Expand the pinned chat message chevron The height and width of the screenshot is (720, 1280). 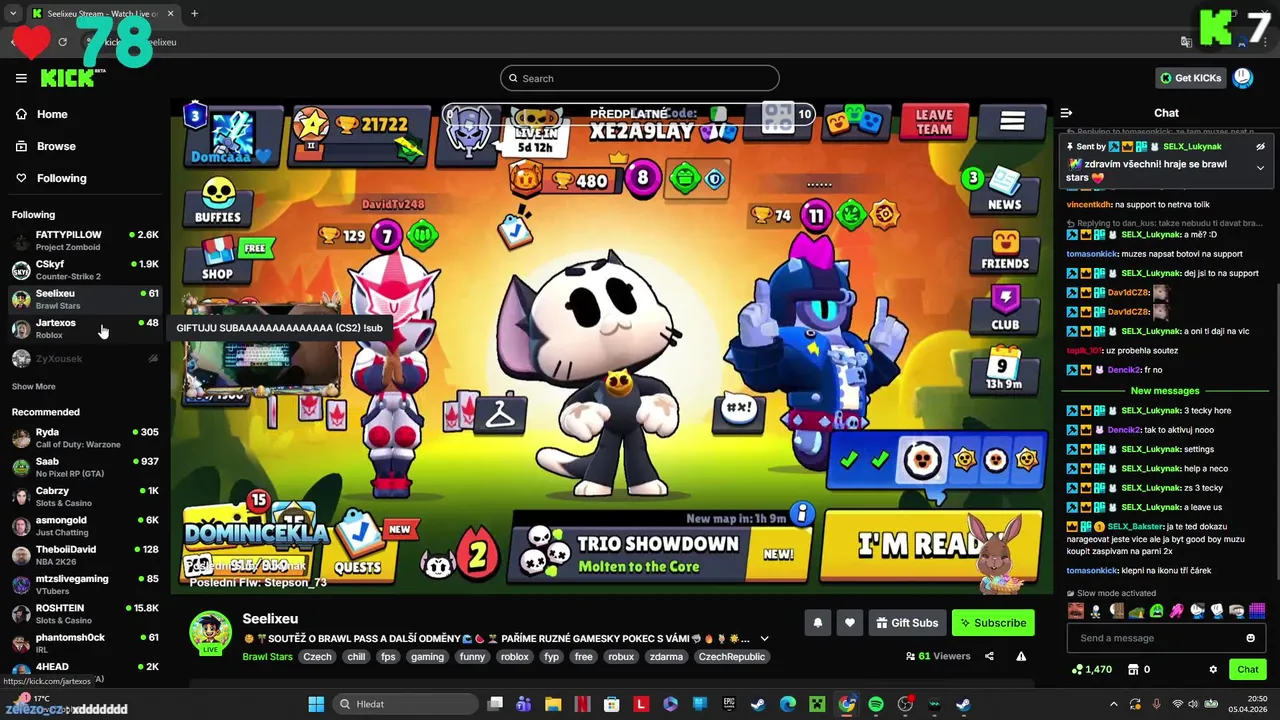tap(1260, 168)
